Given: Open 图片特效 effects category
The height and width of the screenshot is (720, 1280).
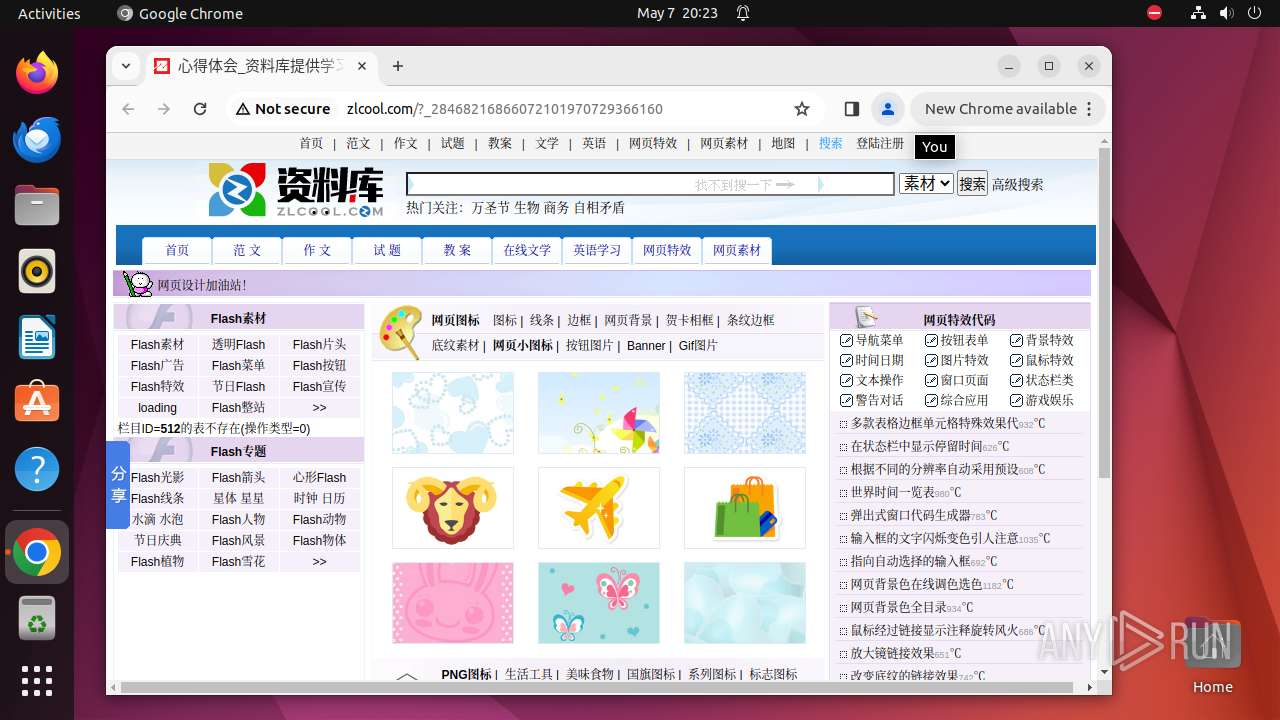Looking at the screenshot, I should pos(964,360).
